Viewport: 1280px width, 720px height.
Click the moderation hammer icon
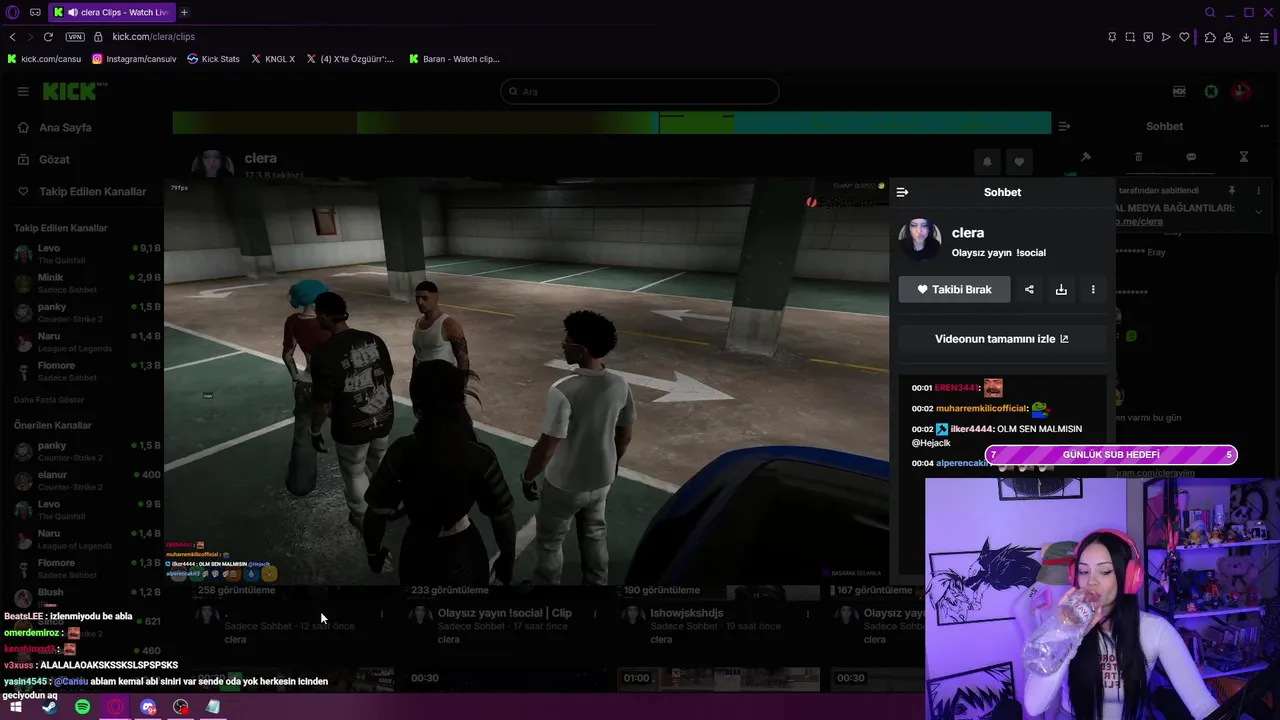pos(1085,157)
